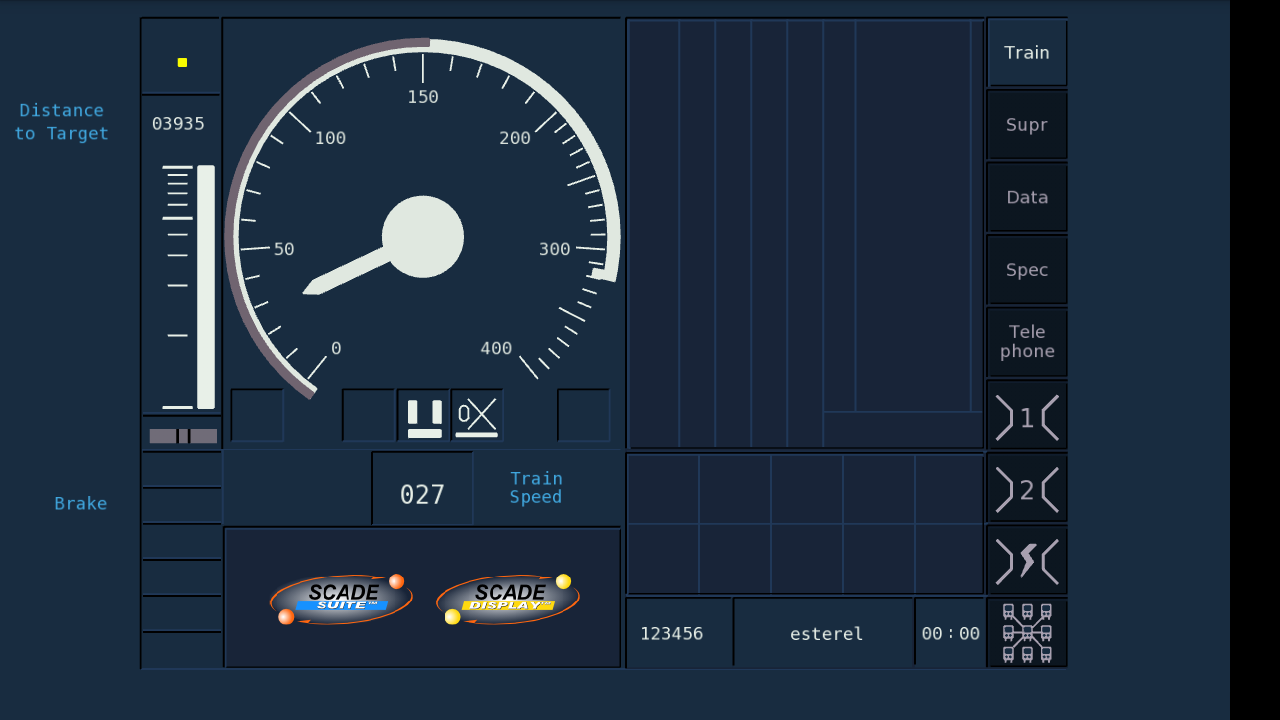Screen dimensions: 1280x720
Task: Click the 50 mark on speedometer
Action: [284, 249]
